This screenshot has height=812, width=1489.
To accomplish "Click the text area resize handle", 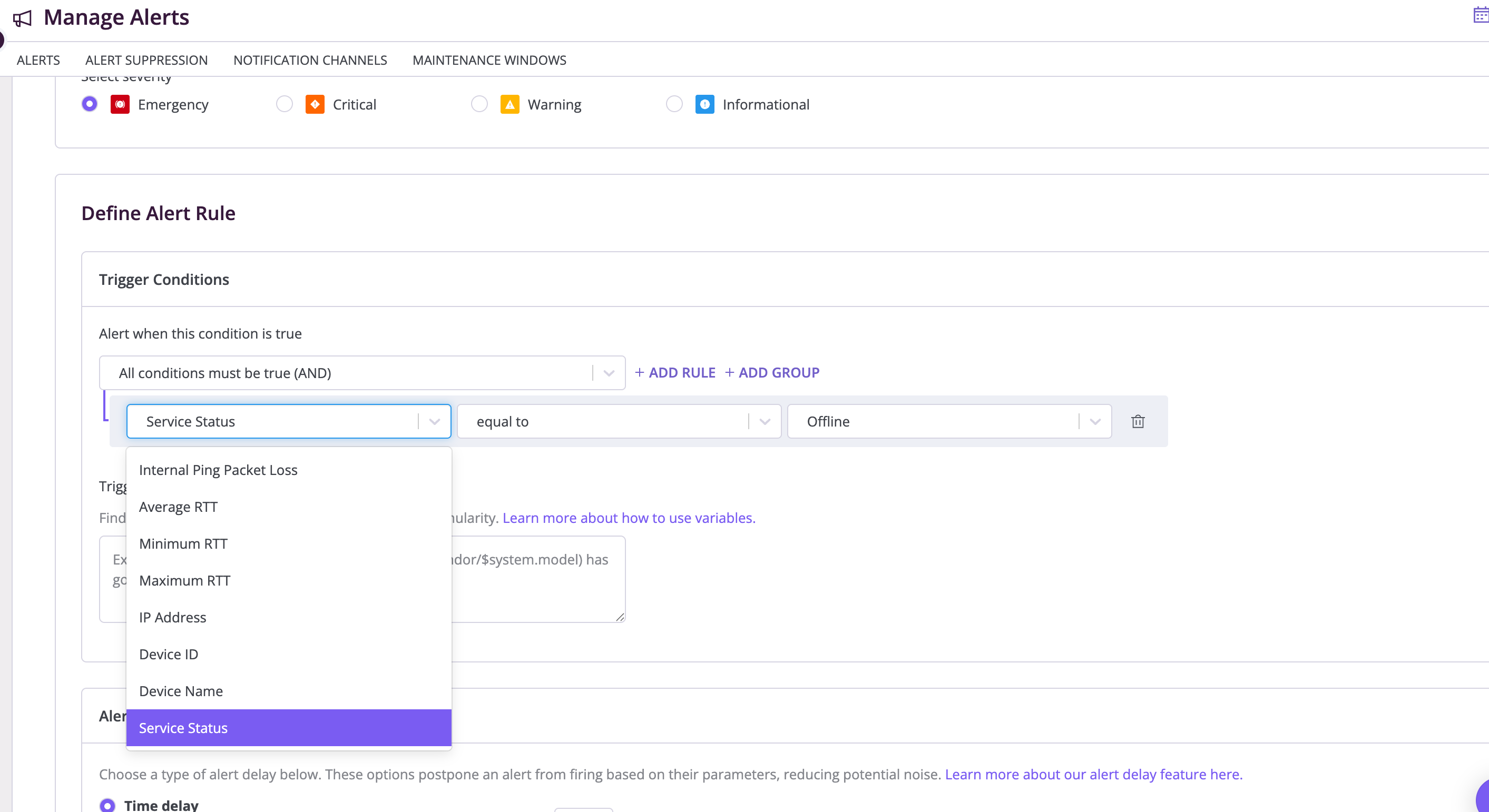I will (620, 617).
